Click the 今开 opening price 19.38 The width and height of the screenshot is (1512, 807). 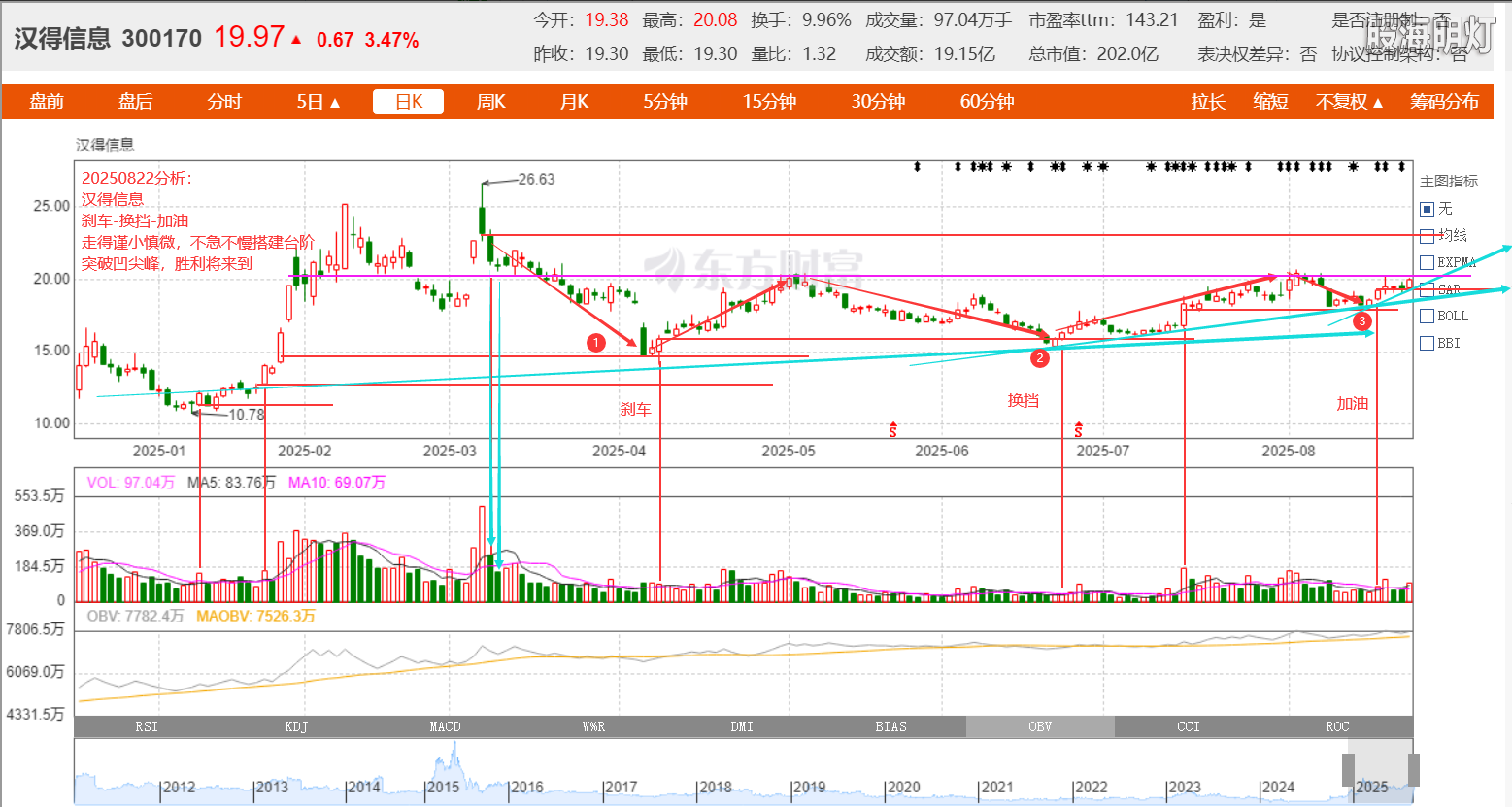[607, 20]
